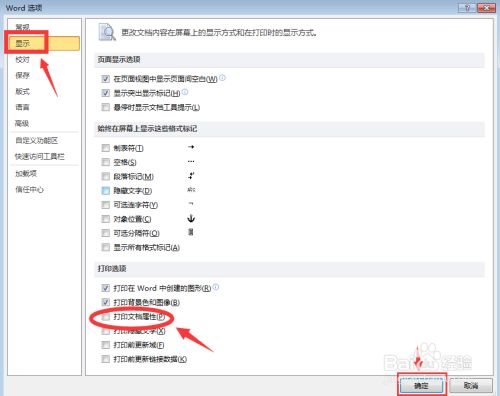Enable 可选连字符(Y) display
Screen dimensions: 500x396
tap(106, 205)
